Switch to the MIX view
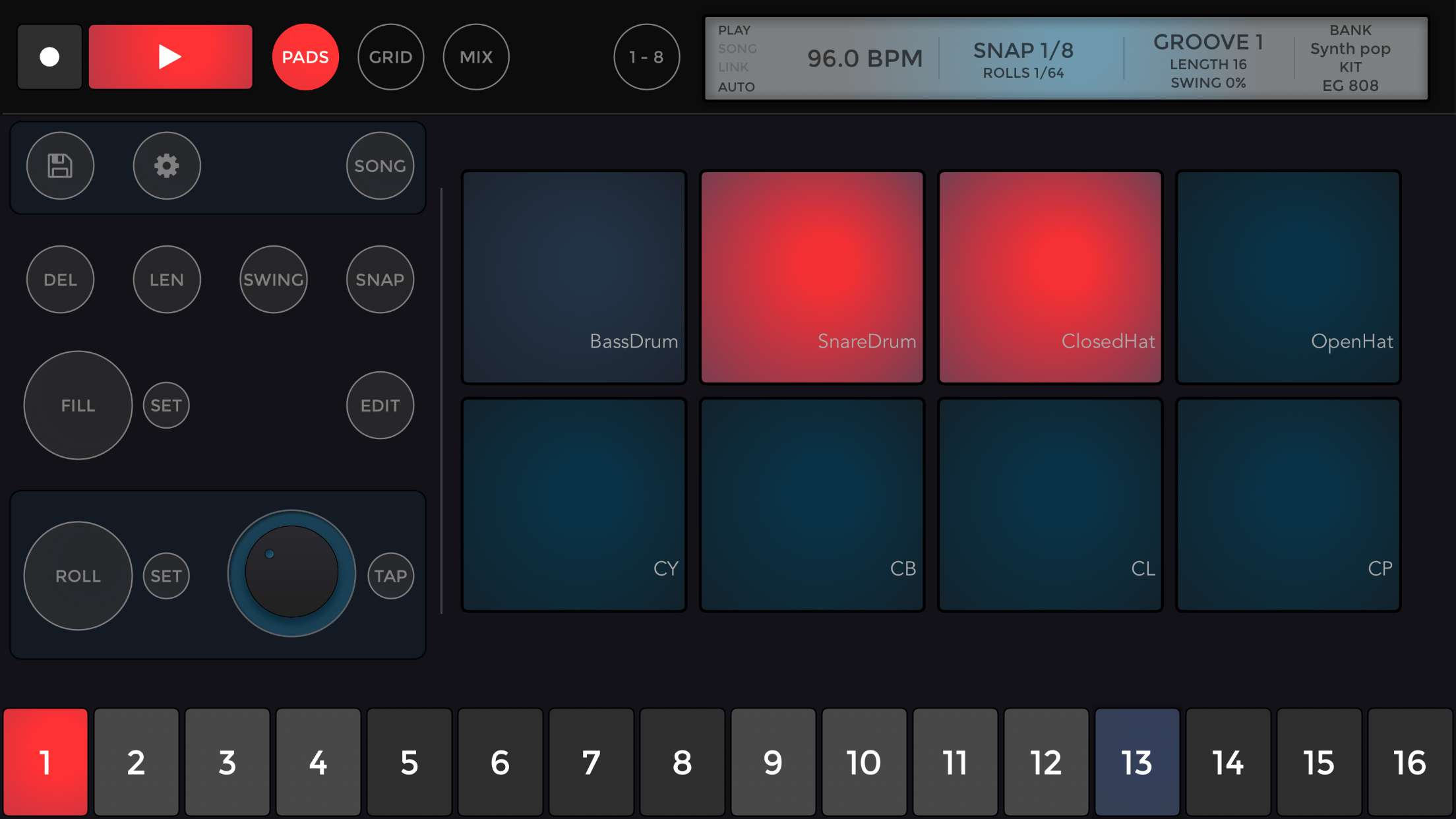 pos(476,57)
